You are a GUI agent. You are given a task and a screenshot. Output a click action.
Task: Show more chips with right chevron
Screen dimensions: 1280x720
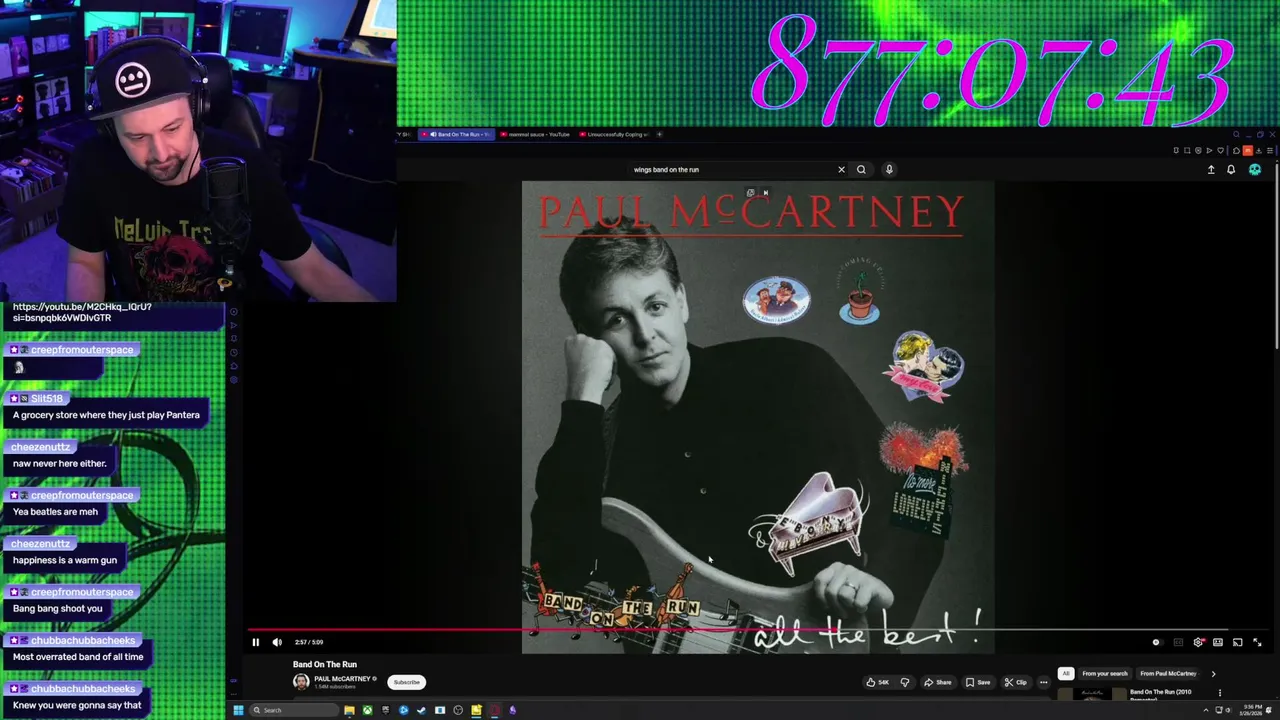pyautogui.click(x=1213, y=673)
